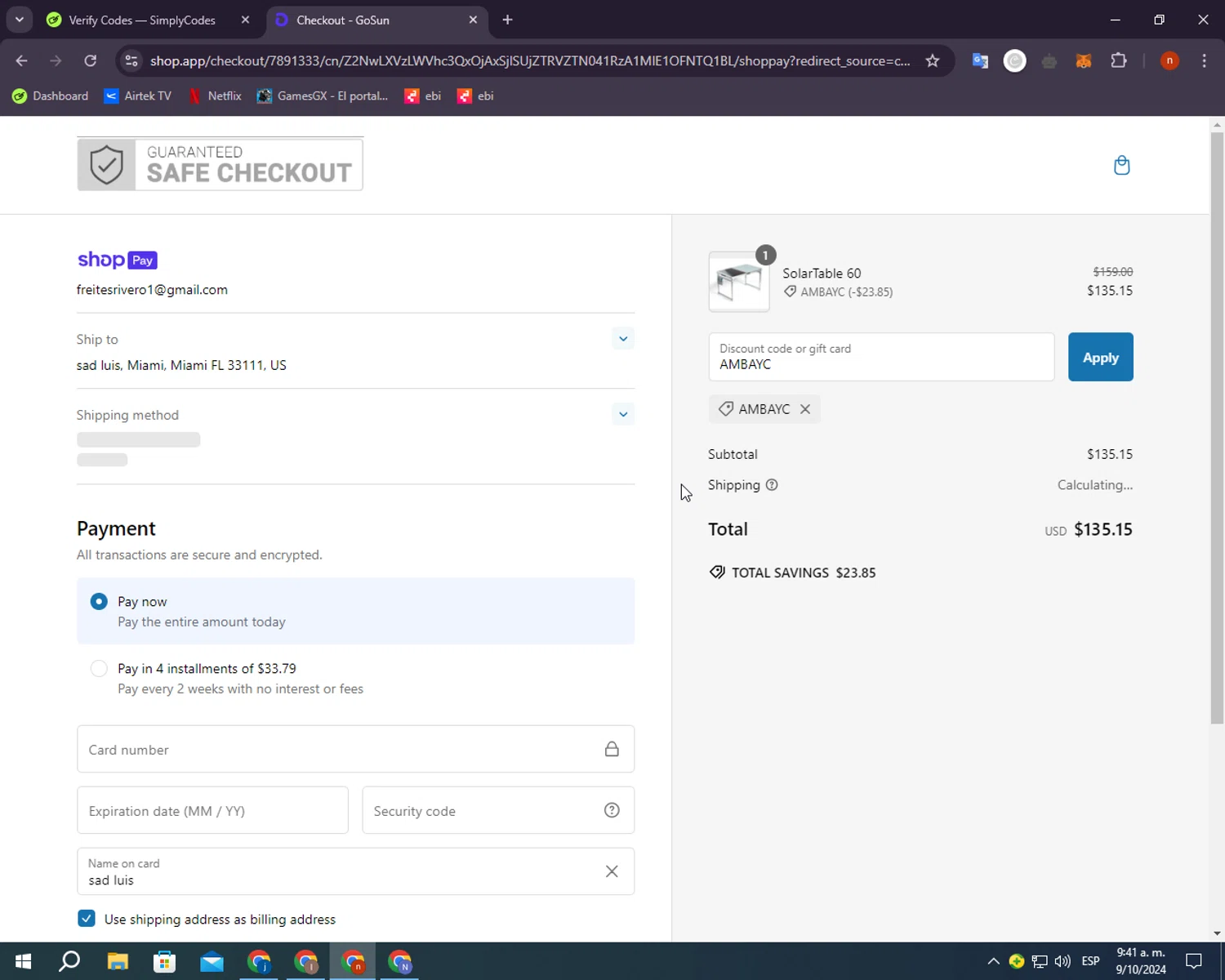Open Chrome three-dot menu
The image size is (1225, 980).
tap(1204, 60)
